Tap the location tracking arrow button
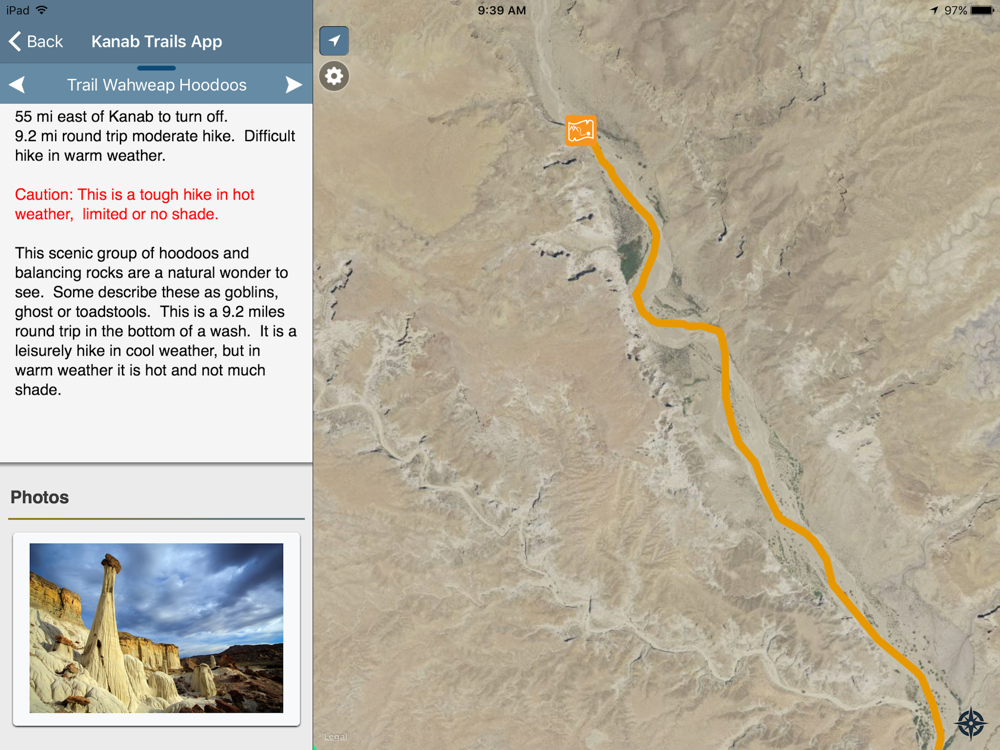 pyautogui.click(x=334, y=41)
